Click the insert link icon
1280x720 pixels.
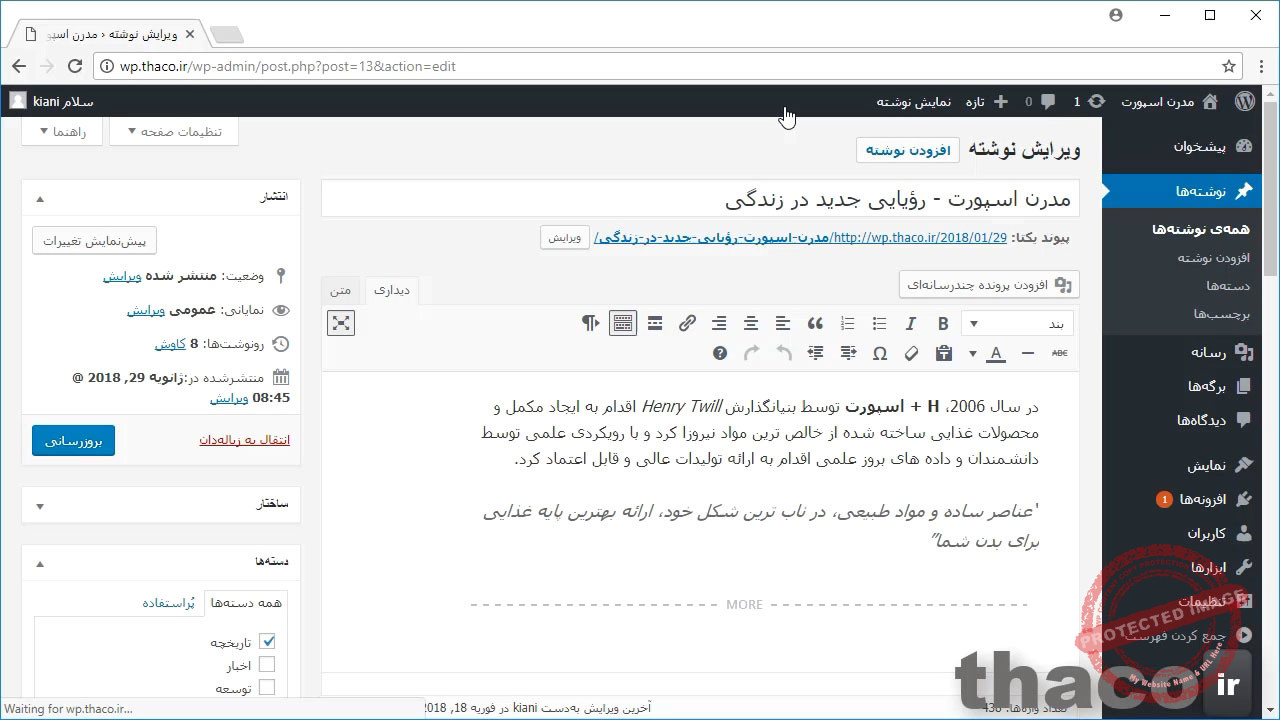pos(687,323)
